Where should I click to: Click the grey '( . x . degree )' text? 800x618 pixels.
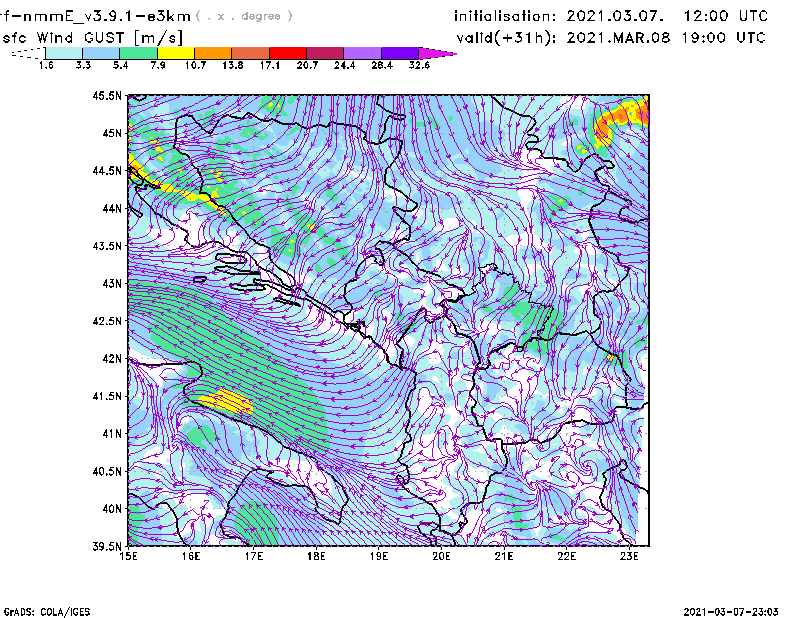click(x=244, y=16)
